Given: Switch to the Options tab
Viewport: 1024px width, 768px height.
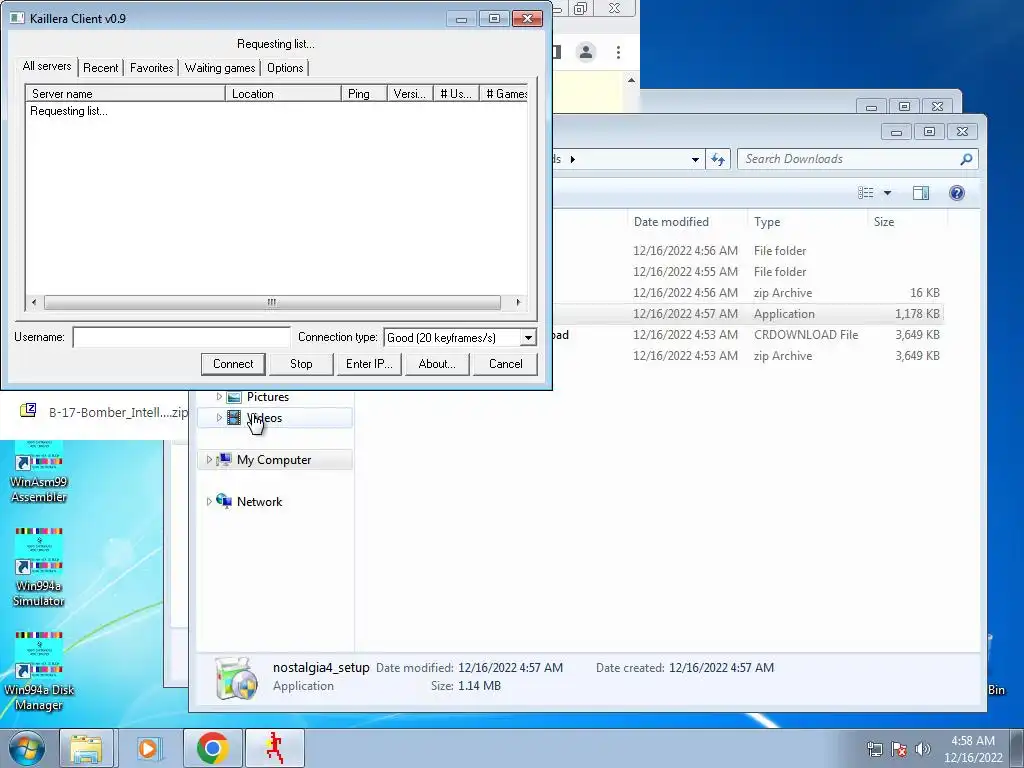Looking at the screenshot, I should pos(285,67).
